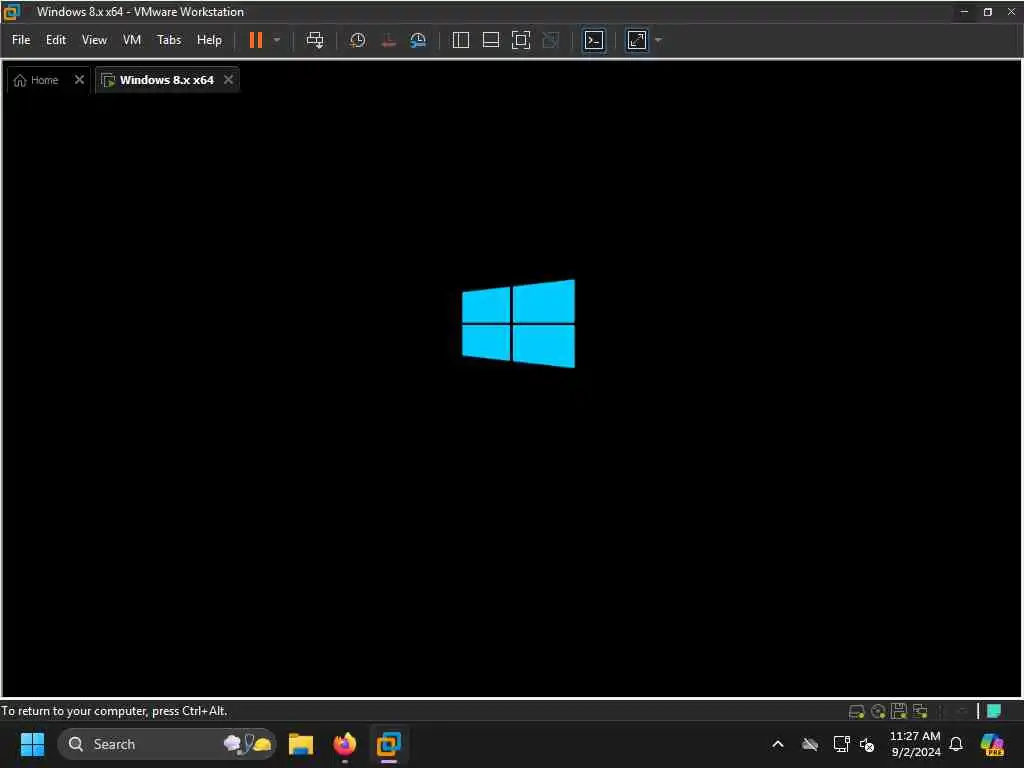Click the hard disk device status icon

click(x=856, y=711)
